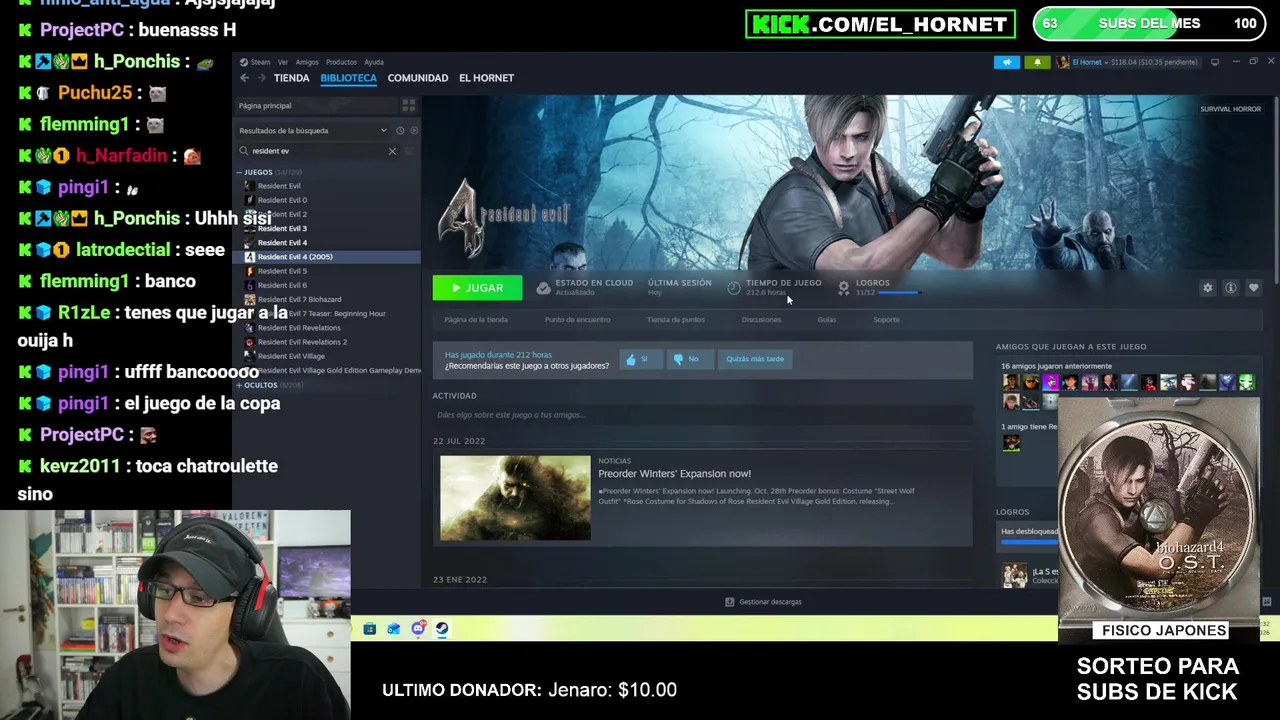
Task: Click the first friend avatar in the list
Action: (1011, 382)
